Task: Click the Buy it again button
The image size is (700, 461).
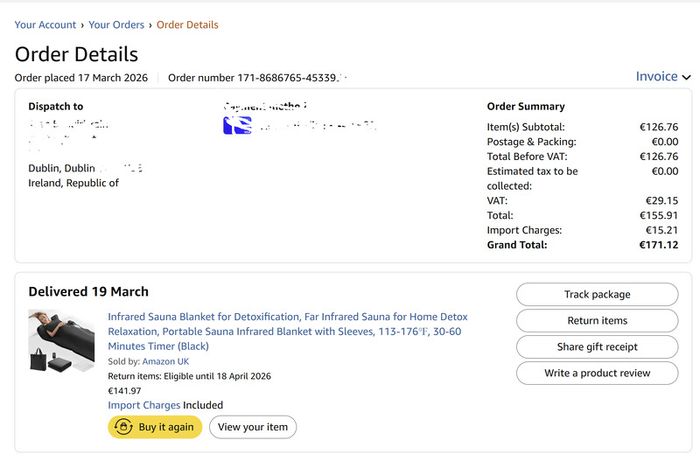Action: (x=155, y=427)
